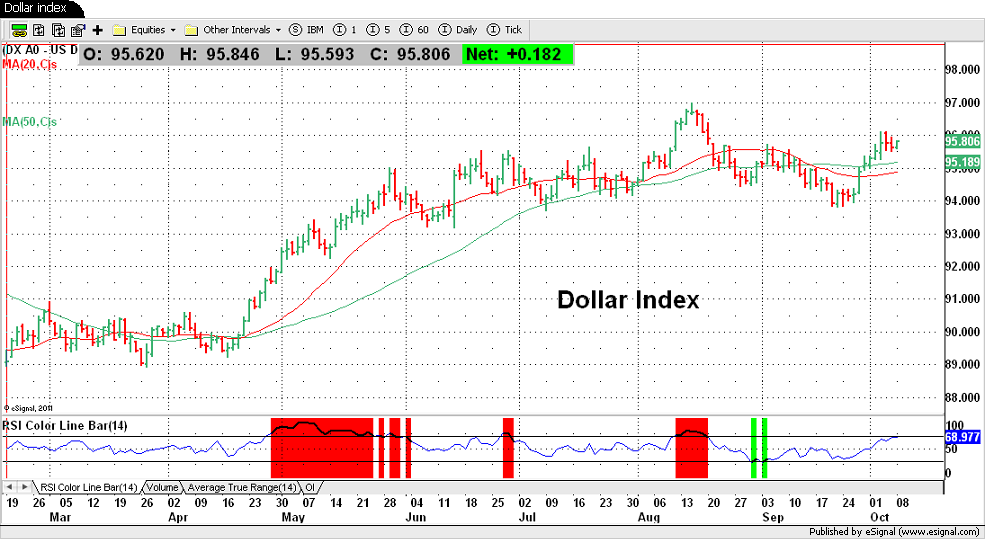Click the Net +0.182 green box
This screenshot has width=985, height=539.
pos(518,54)
